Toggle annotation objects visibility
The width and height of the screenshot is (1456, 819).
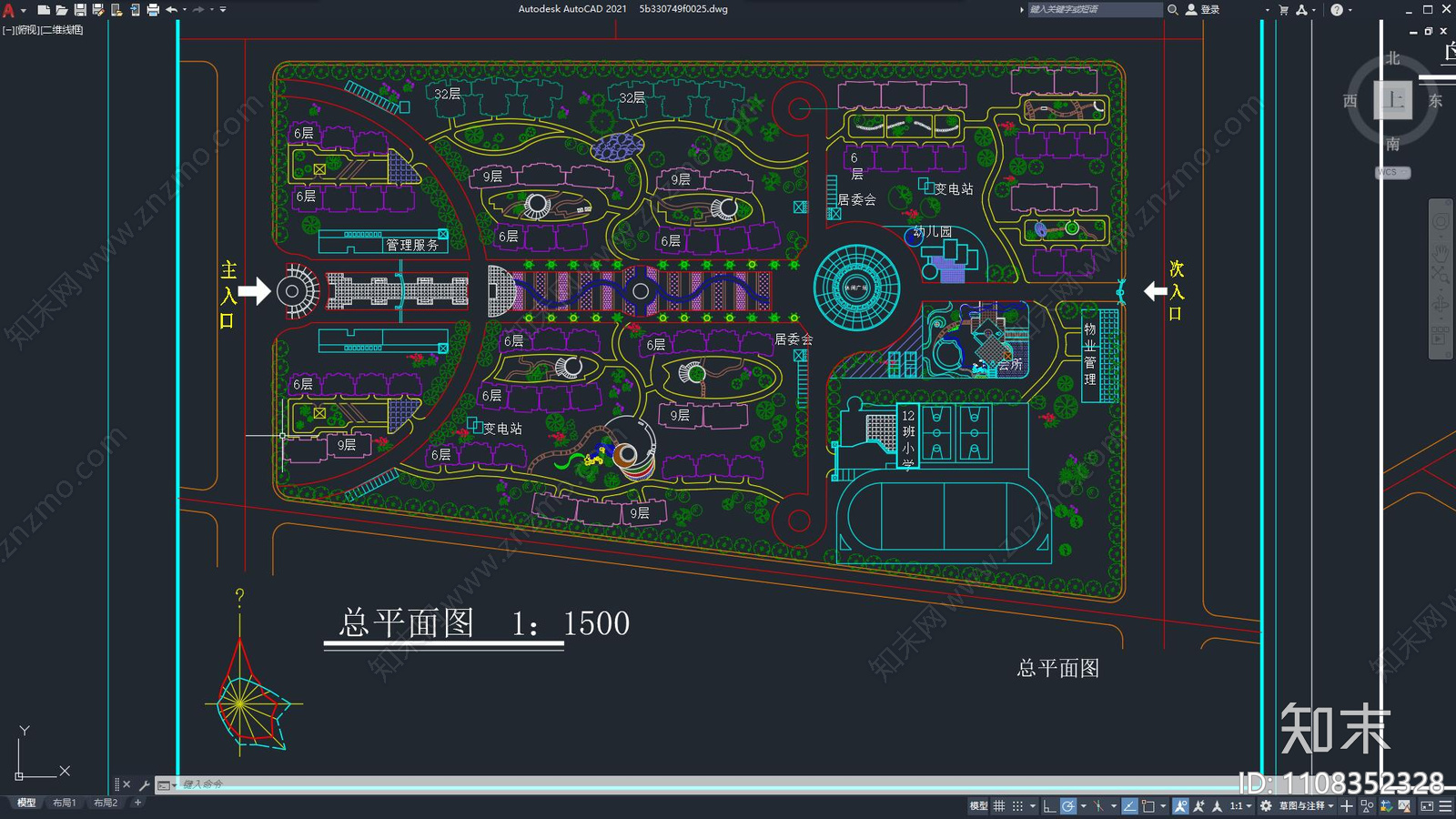[x=1181, y=805]
